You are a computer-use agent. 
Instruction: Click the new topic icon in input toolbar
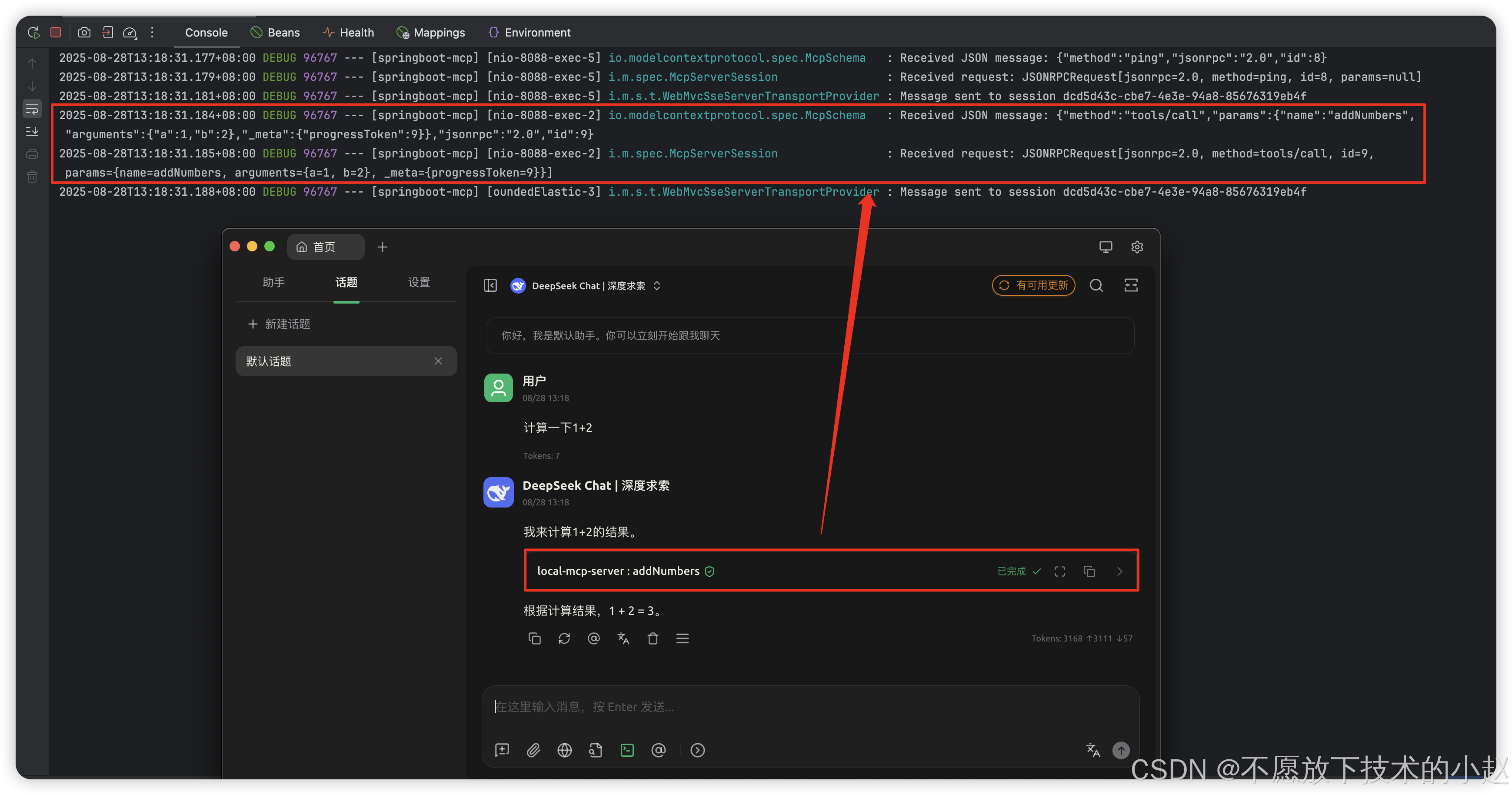point(502,750)
